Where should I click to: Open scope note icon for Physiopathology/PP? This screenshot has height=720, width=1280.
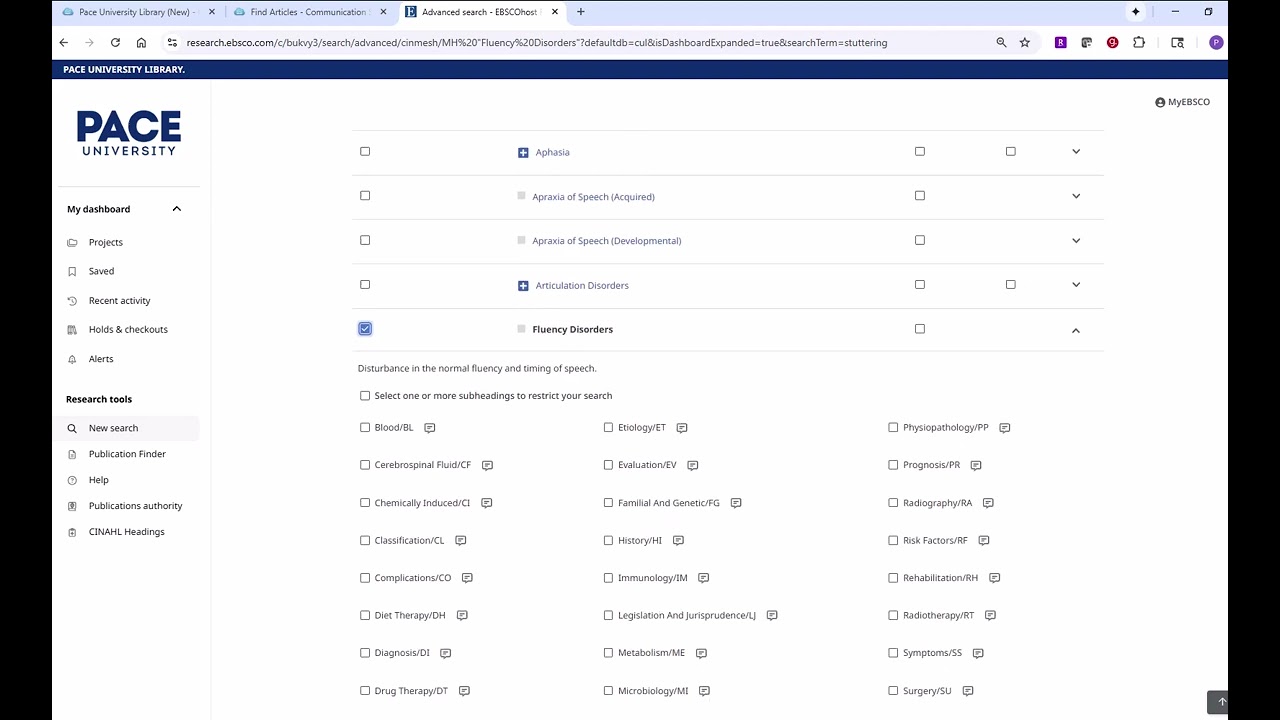1005,428
